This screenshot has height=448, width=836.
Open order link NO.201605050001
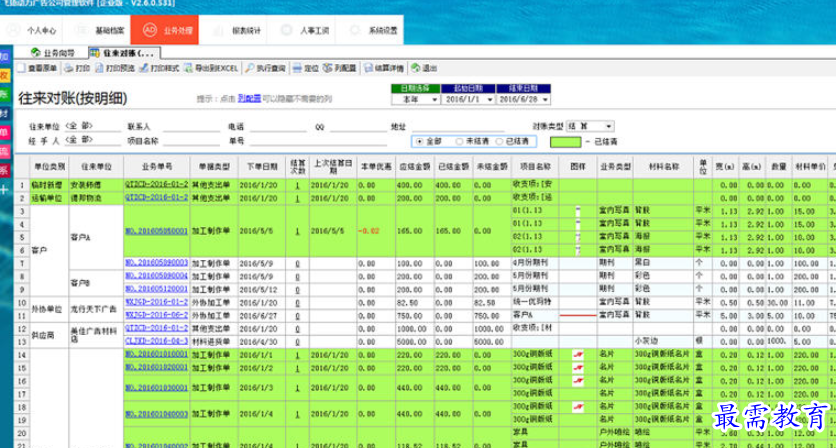click(x=156, y=231)
